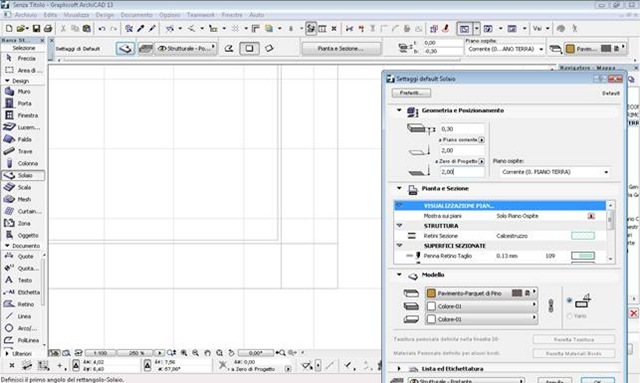The image size is (640, 383).
Task: Click the save icon in main toolbar
Action: tap(36, 29)
